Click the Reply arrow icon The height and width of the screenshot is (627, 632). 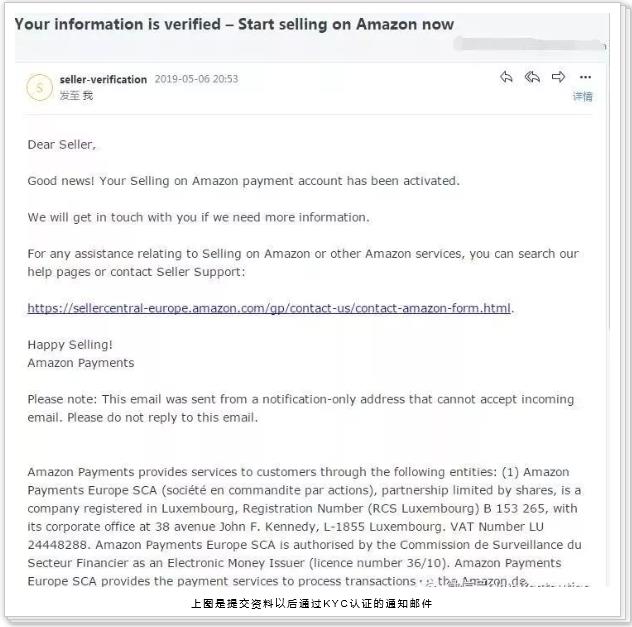(506, 78)
